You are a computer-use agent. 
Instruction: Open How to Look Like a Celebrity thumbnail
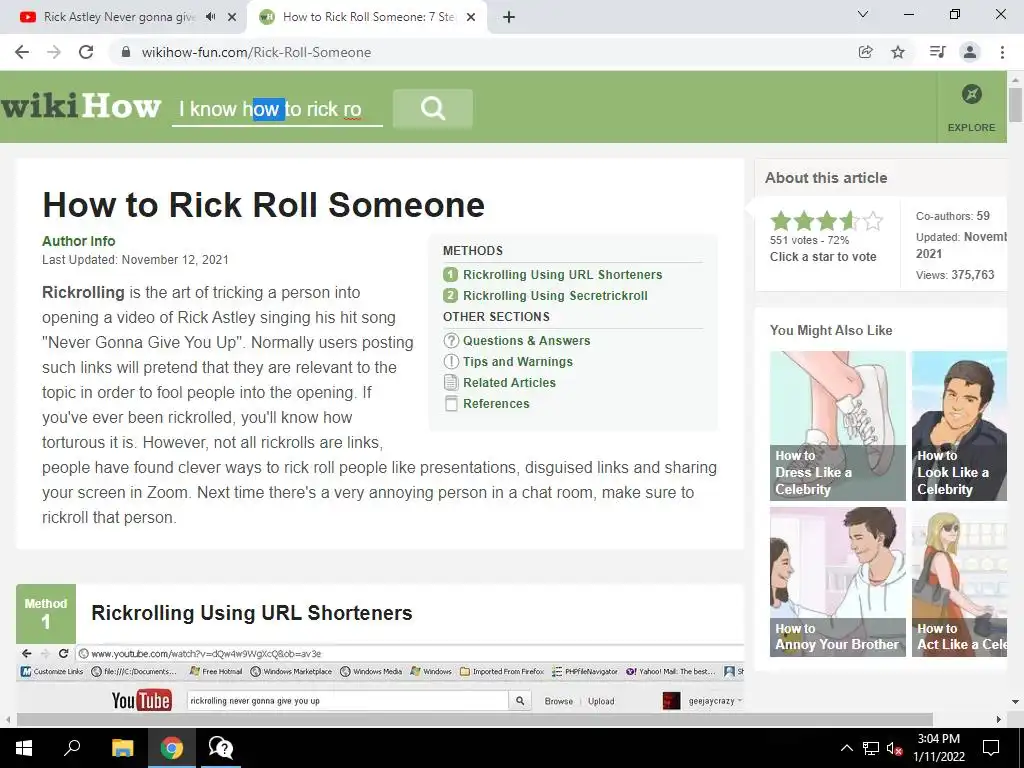click(x=959, y=426)
